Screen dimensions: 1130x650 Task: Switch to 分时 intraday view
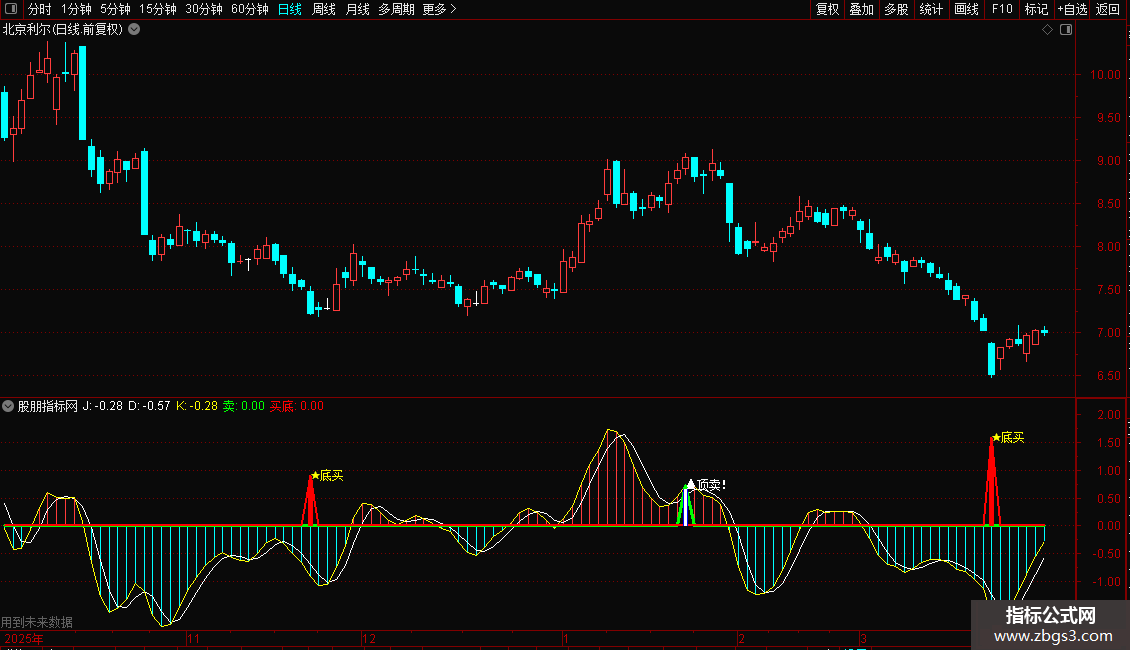[39, 9]
